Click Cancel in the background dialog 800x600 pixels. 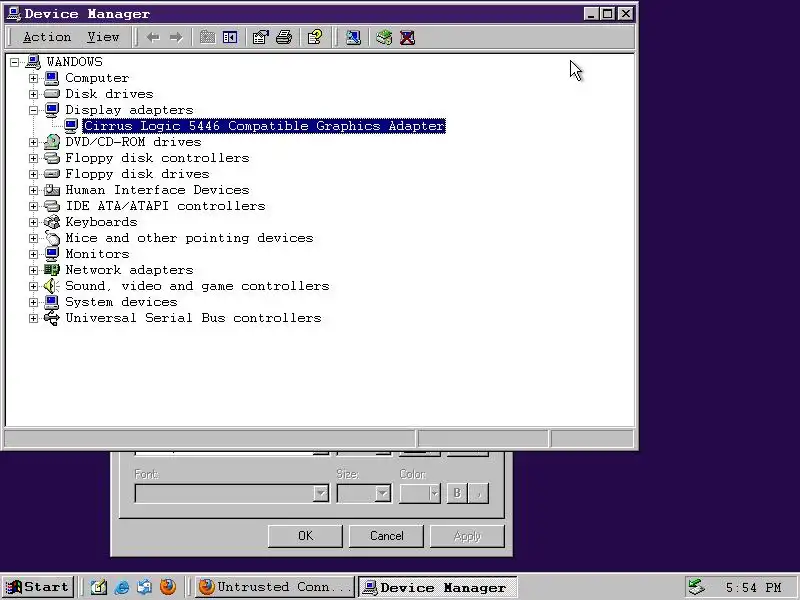click(386, 536)
